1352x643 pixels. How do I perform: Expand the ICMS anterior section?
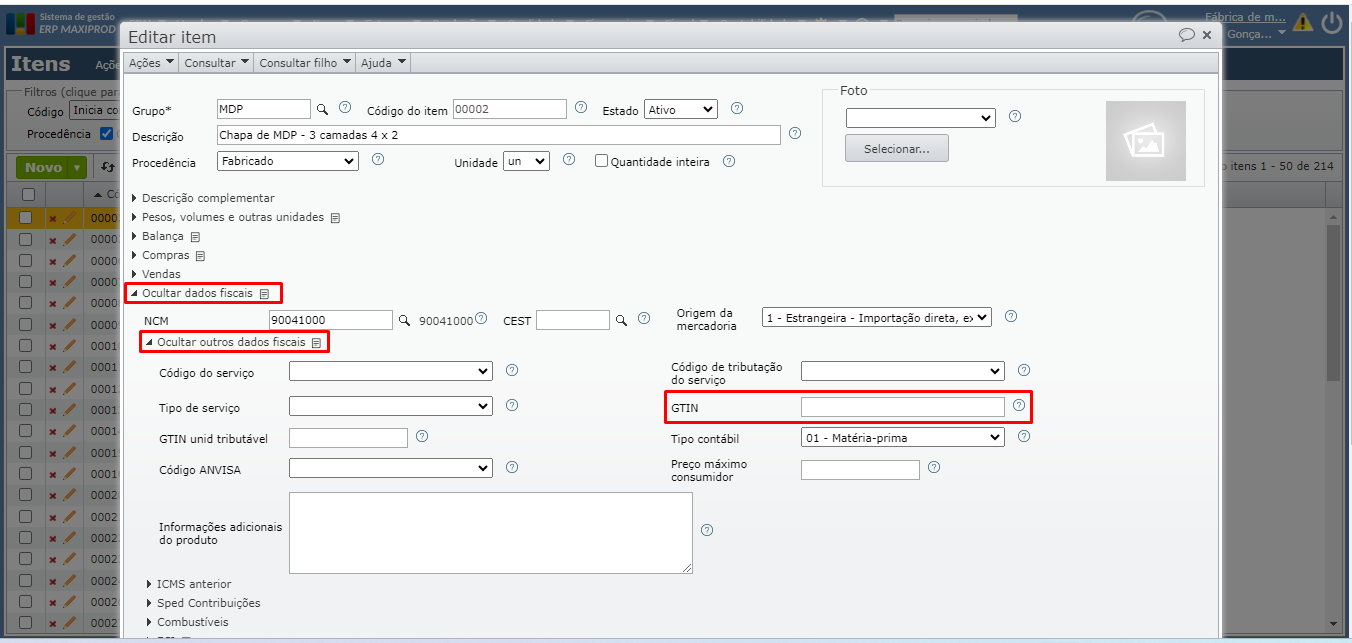click(189, 584)
